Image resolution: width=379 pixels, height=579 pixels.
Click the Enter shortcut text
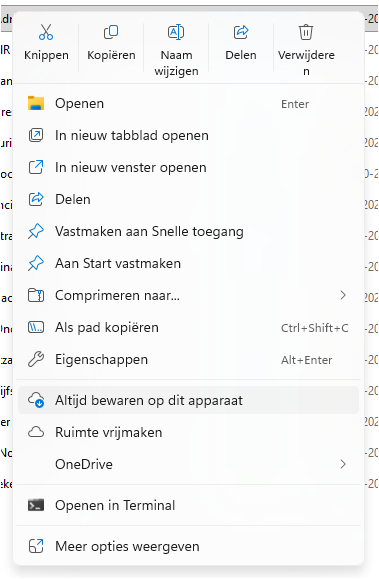tap(295, 104)
